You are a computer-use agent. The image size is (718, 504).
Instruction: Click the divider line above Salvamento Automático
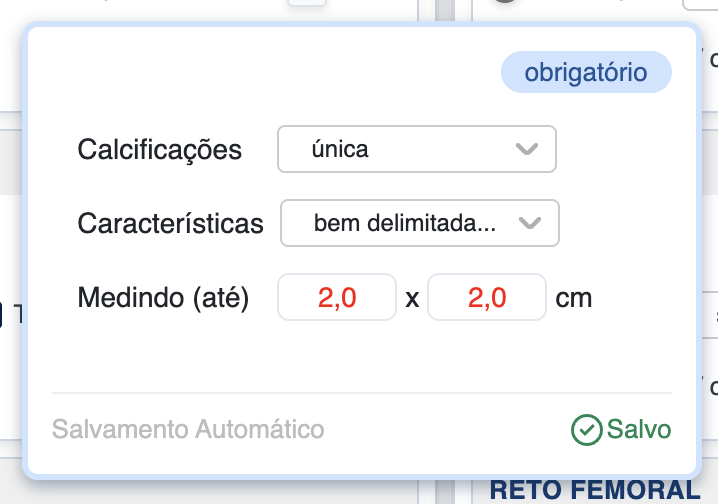[x=360, y=393]
